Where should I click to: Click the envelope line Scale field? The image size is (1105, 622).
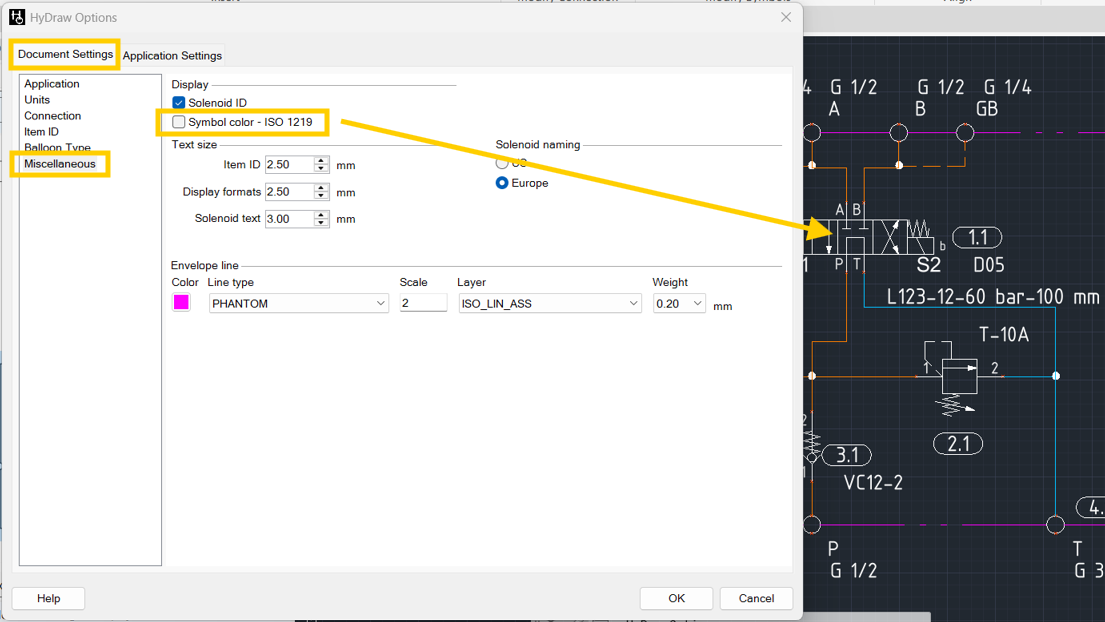pos(423,303)
